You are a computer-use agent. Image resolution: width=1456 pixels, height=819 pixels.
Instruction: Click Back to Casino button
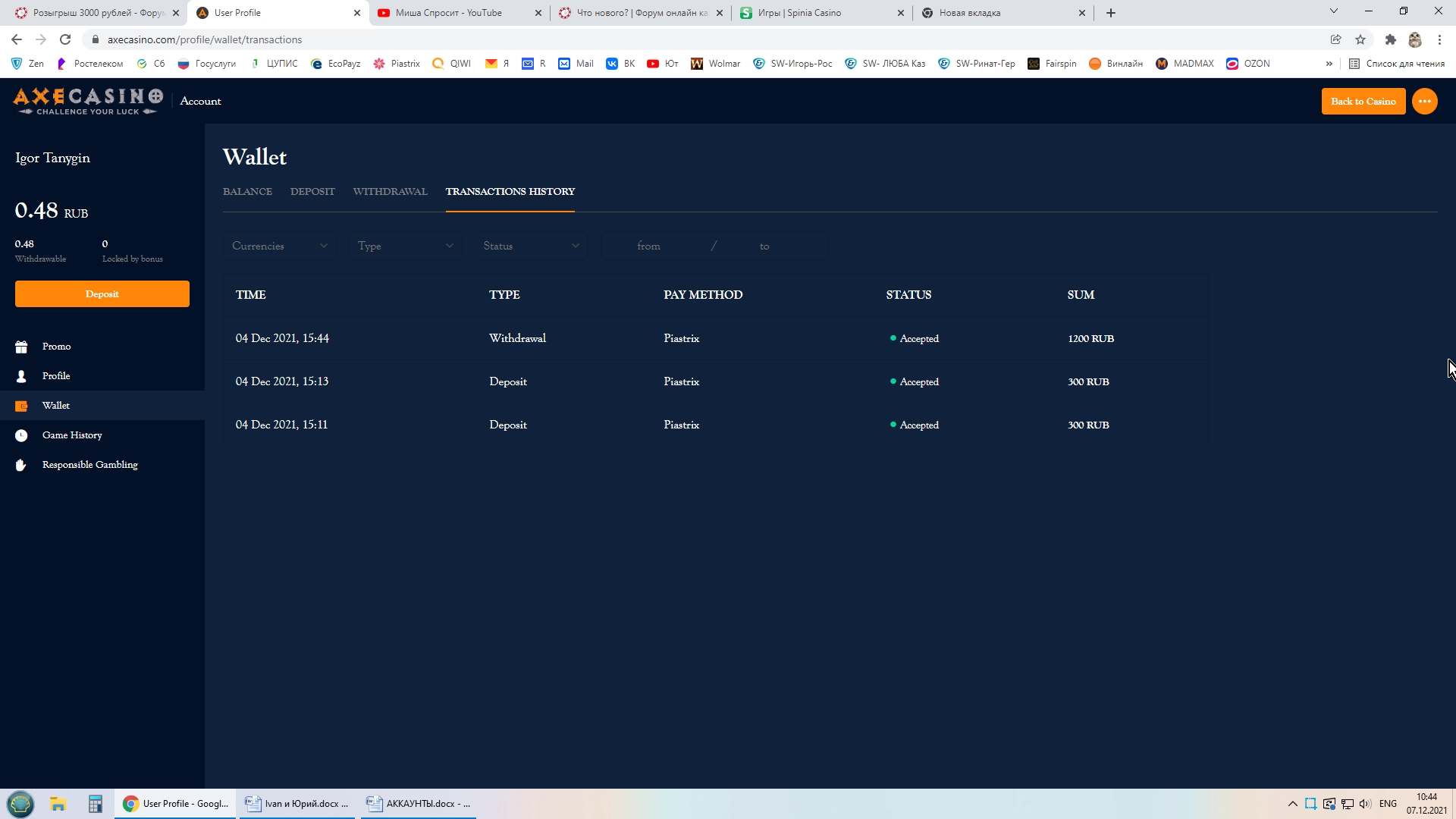click(1363, 102)
